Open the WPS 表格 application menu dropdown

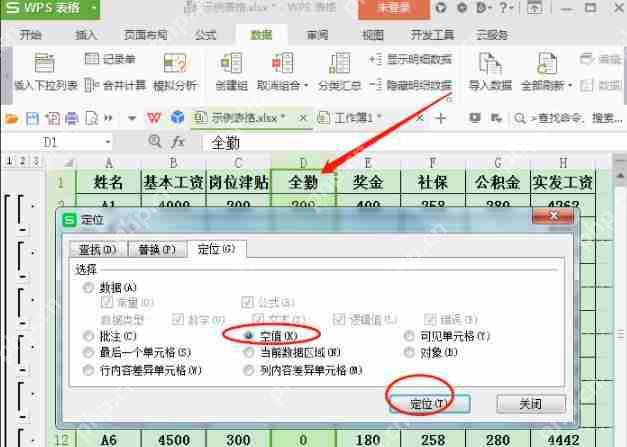pos(94,8)
